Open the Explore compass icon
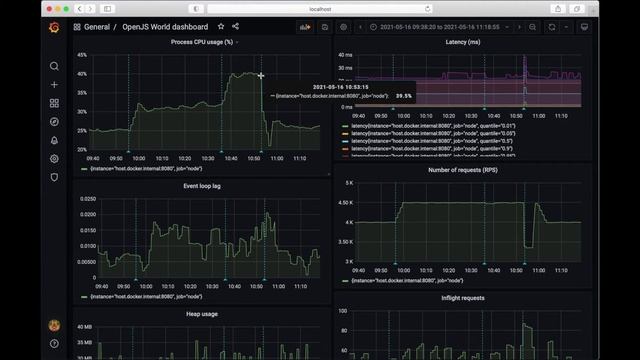The image size is (640, 360). (54, 122)
